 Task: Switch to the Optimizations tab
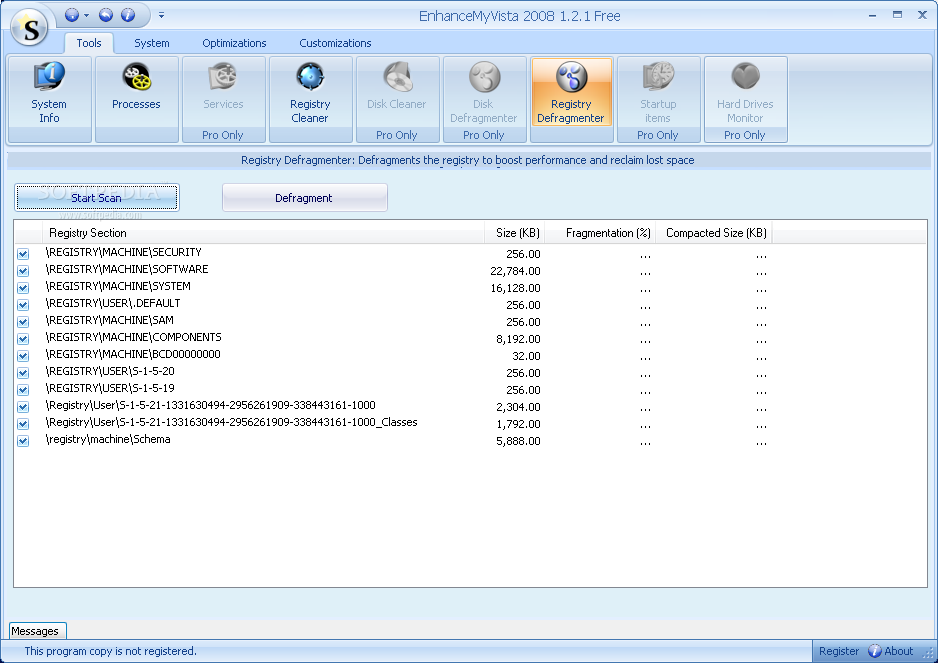[234, 43]
